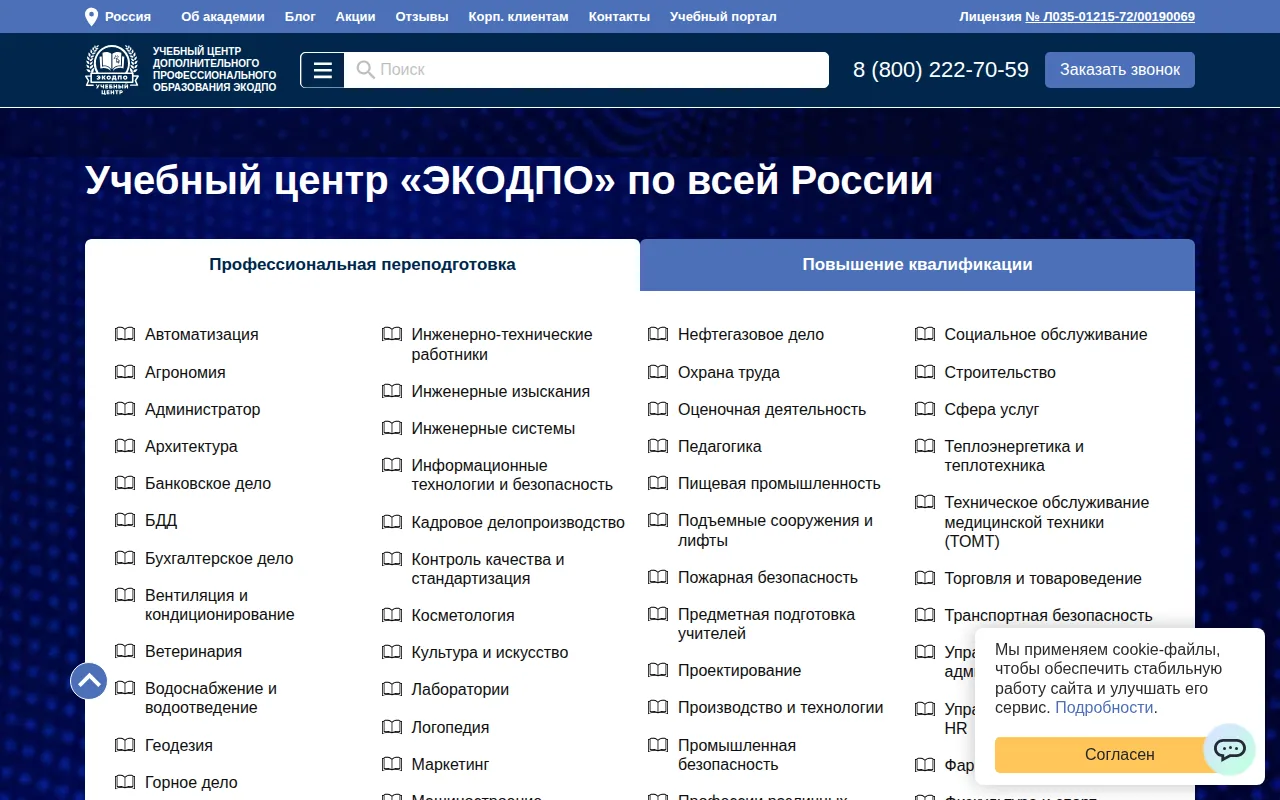This screenshot has width=1280, height=800.
Task: Open Об академии in top menu
Action: click(223, 17)
